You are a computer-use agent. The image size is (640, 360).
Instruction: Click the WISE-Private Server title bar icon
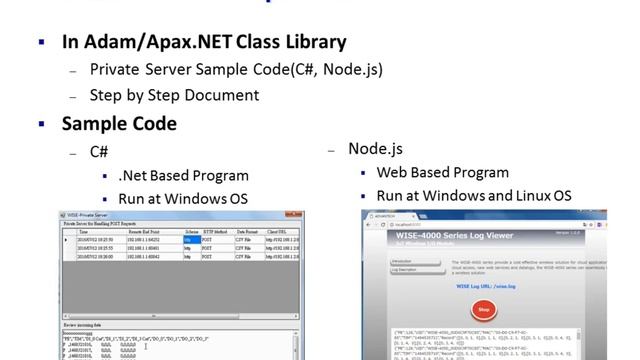[62, 215]
